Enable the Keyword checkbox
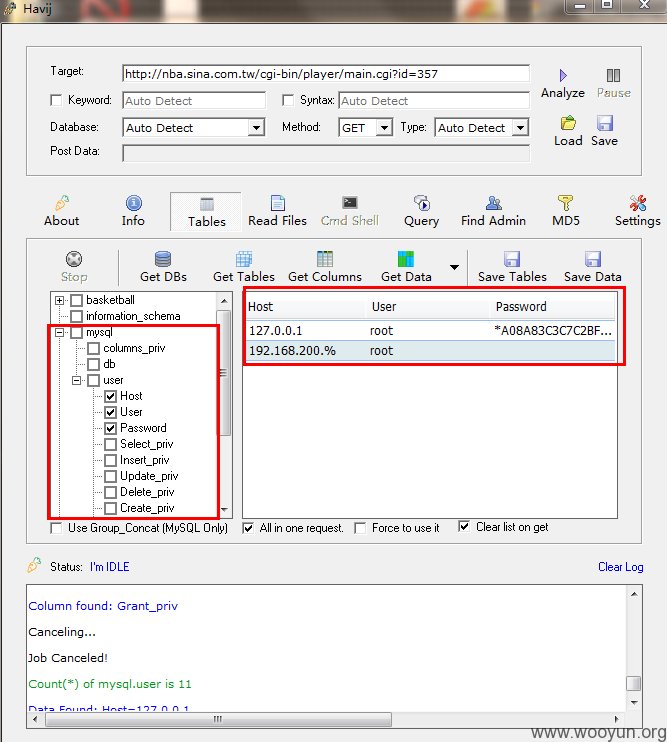 [x=56, y=100]
